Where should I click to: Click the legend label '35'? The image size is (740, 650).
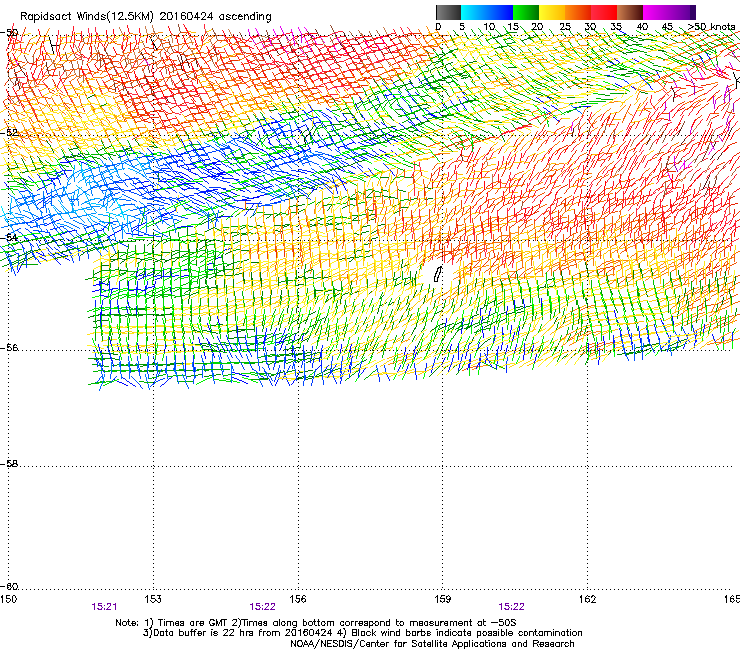616,27
